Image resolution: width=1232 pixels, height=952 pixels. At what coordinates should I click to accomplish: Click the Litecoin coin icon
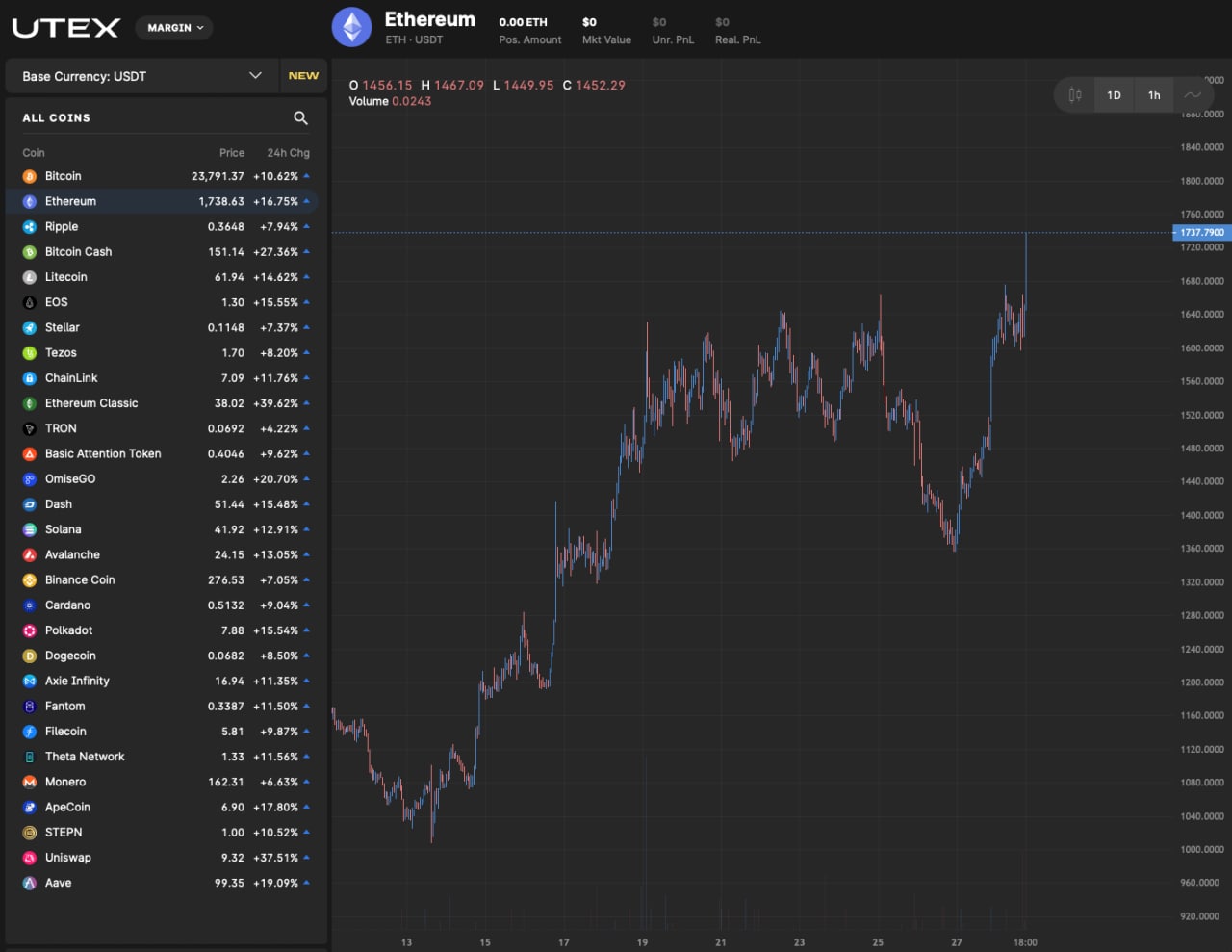(x=30, y=277)
